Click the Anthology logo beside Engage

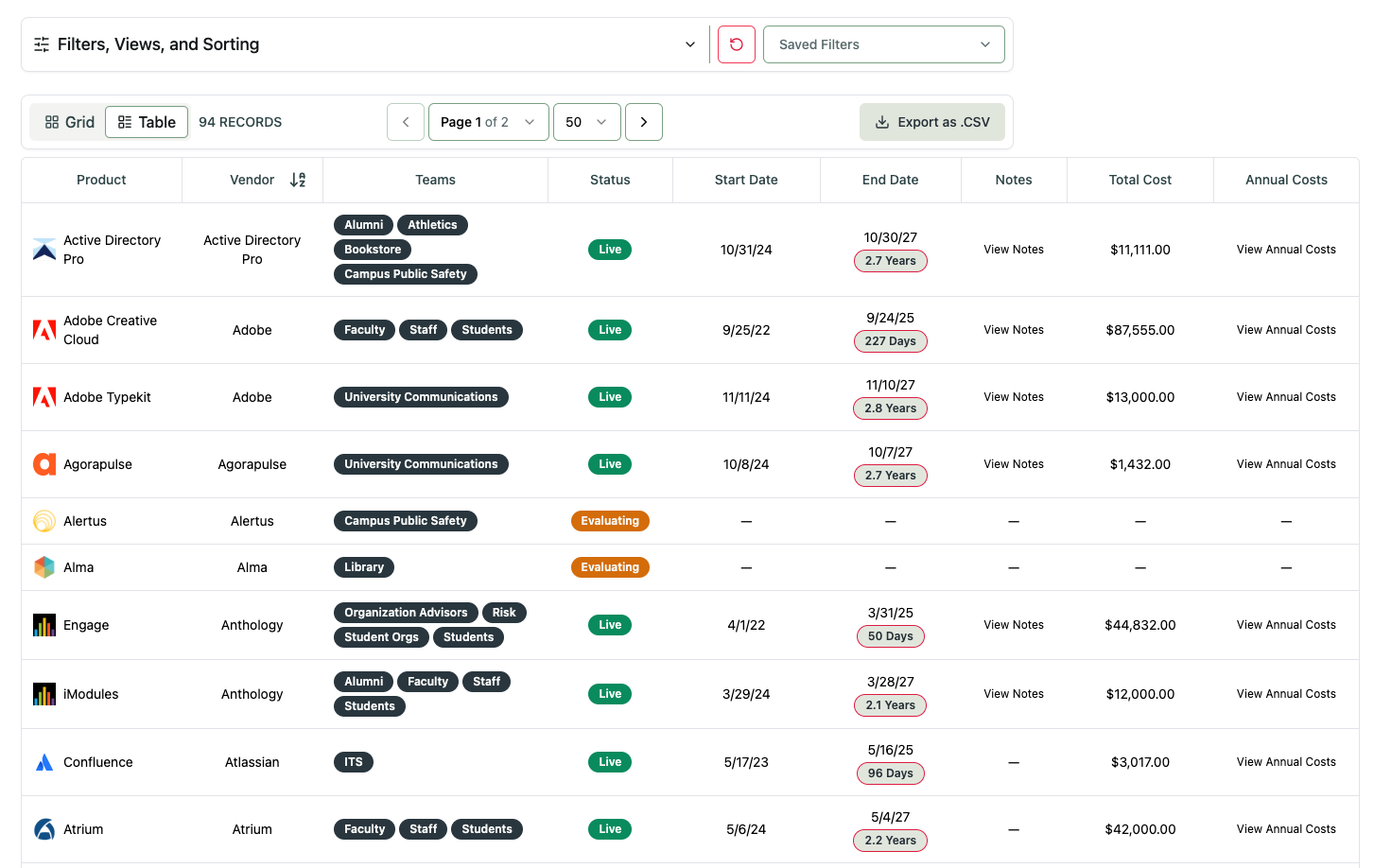[x=43, y=624]
